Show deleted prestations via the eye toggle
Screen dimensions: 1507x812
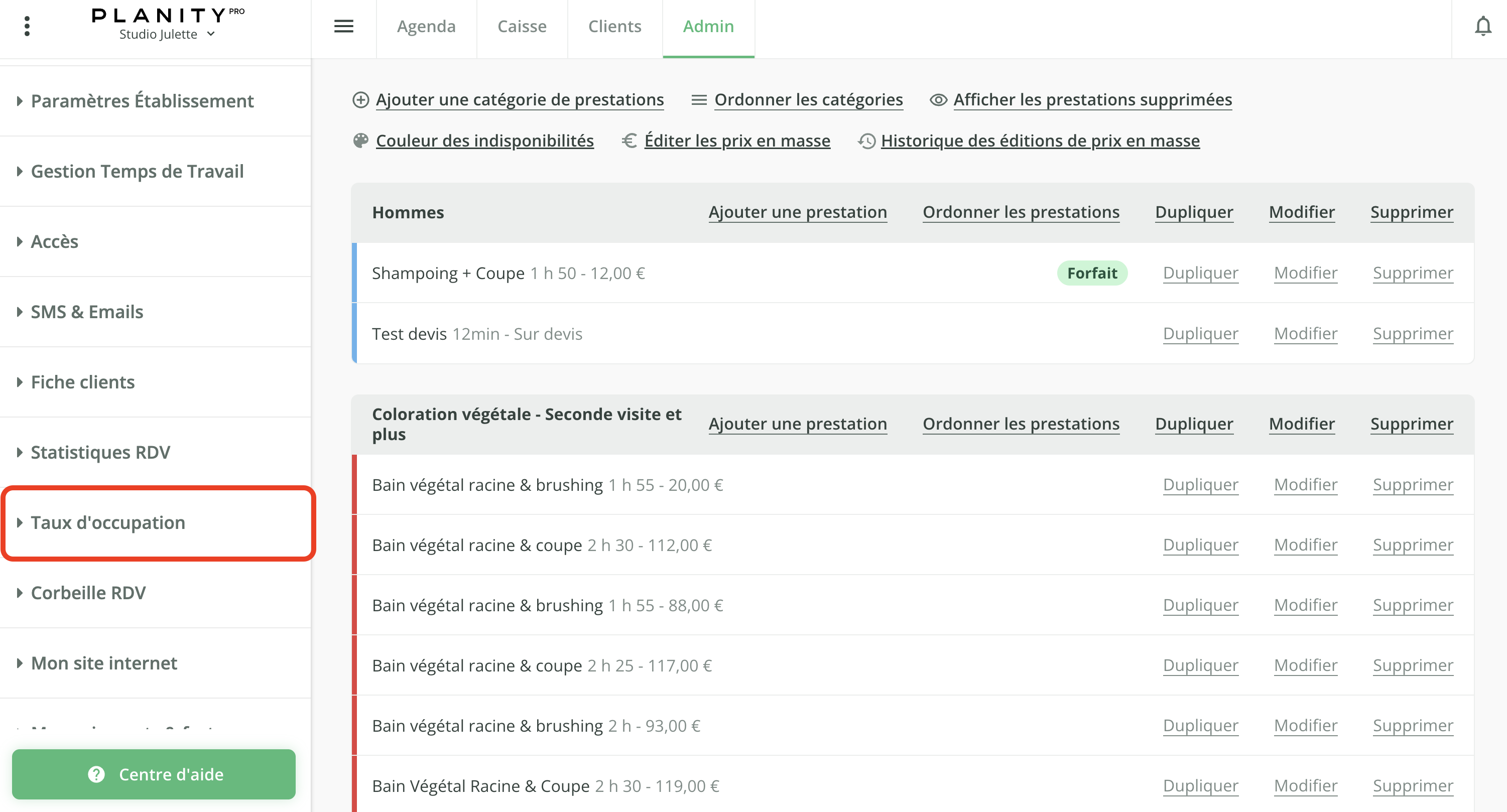tap(938, 99)
